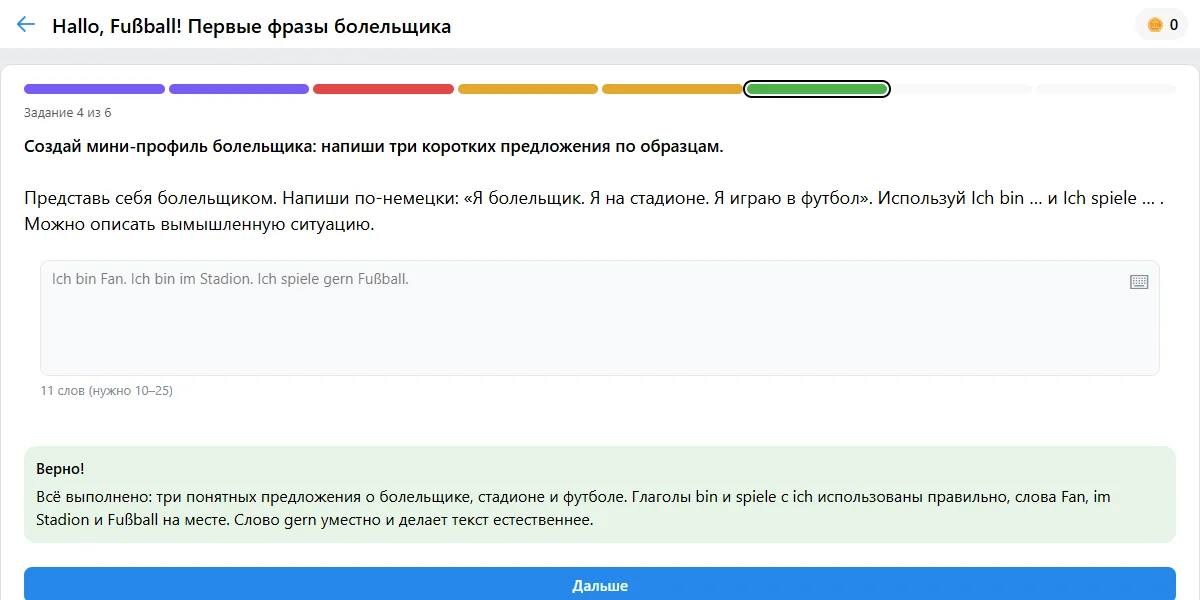Image resolution: width=1200 pixels, height=600 pixels.
Task: Click the bold task instruction Создай мини-профиль болельщика
Action: point(373,147)
